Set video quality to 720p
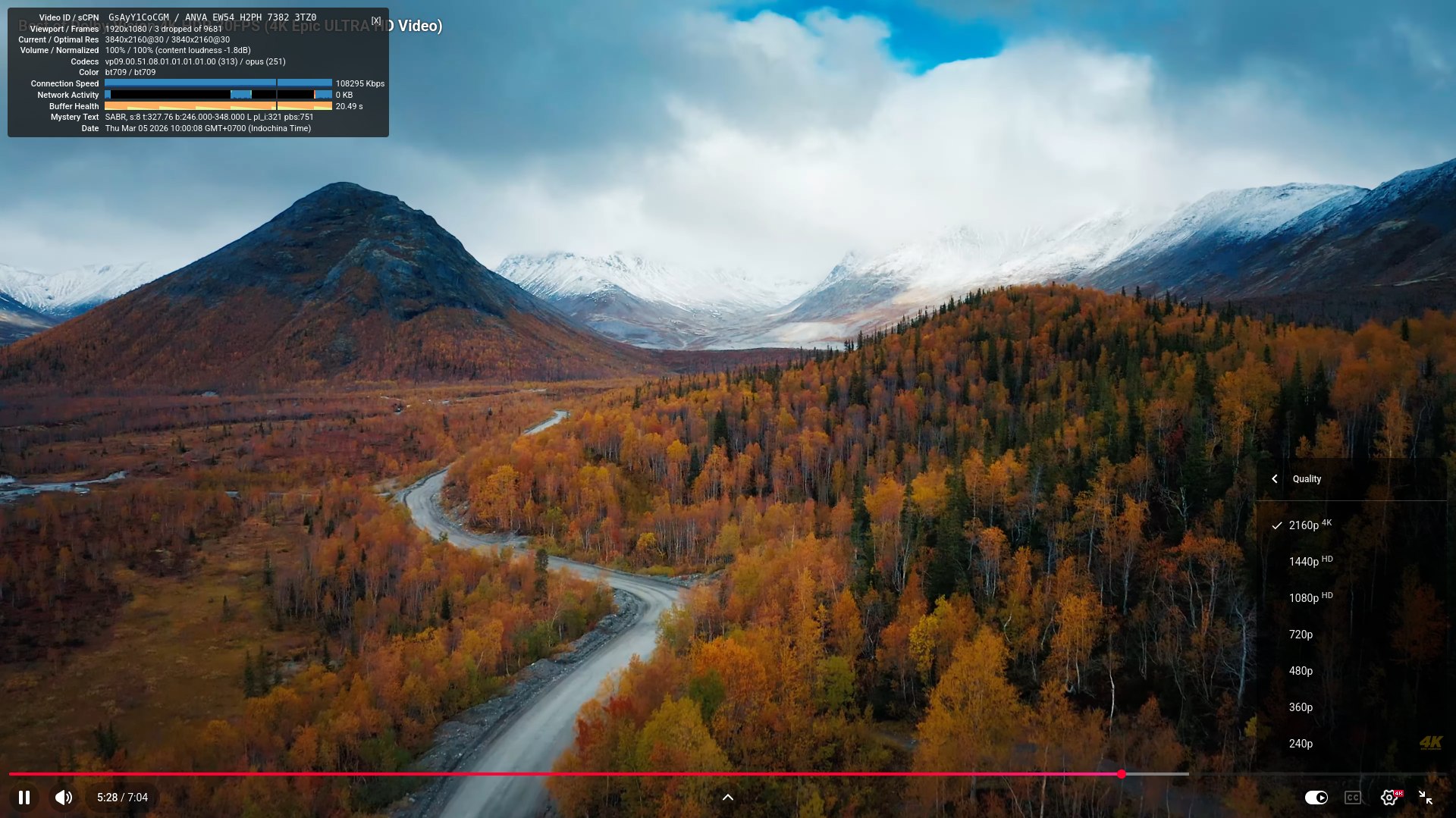 [x=1301, y=635]
